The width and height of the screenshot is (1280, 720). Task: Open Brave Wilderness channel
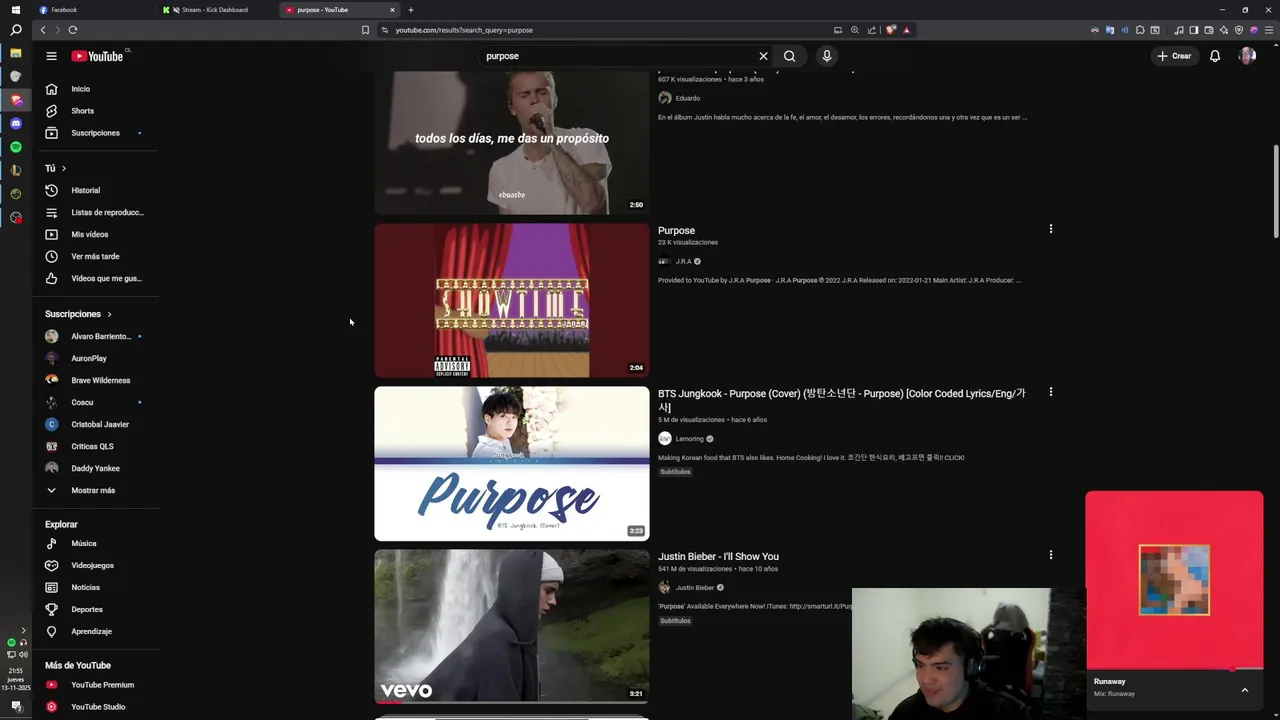[100, 380]
